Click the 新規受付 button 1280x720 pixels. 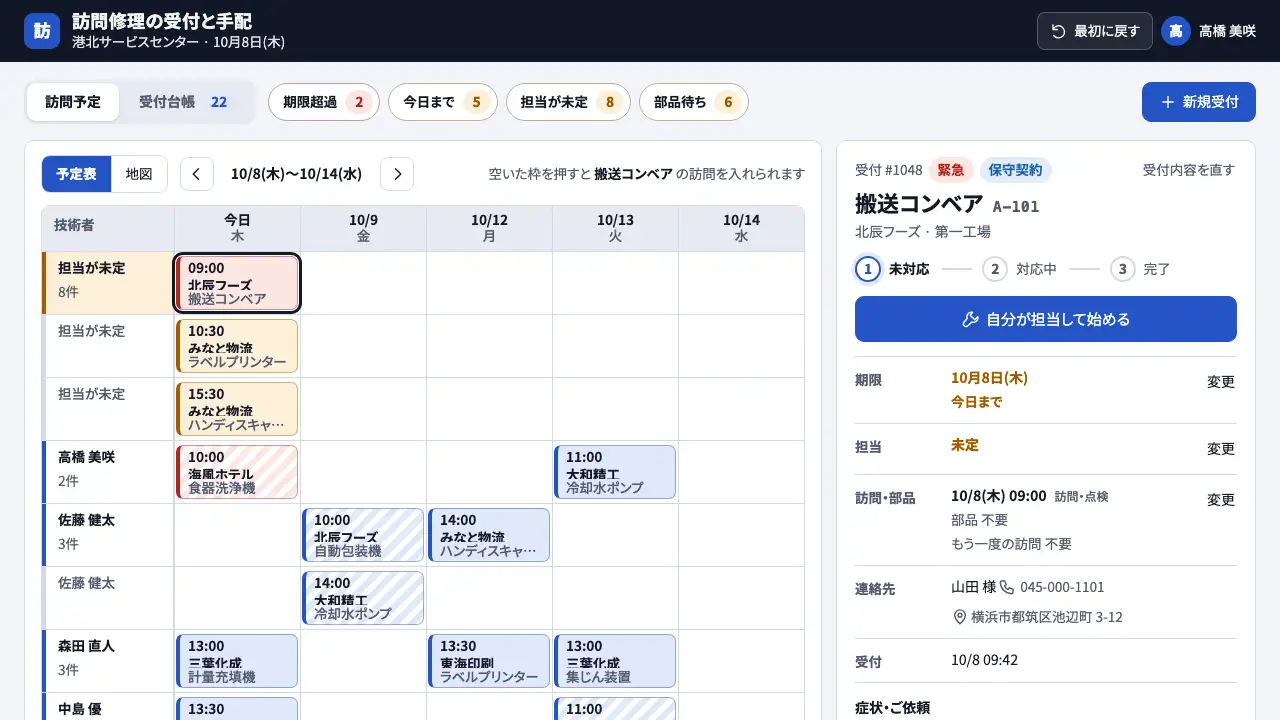click(1199, 102)
